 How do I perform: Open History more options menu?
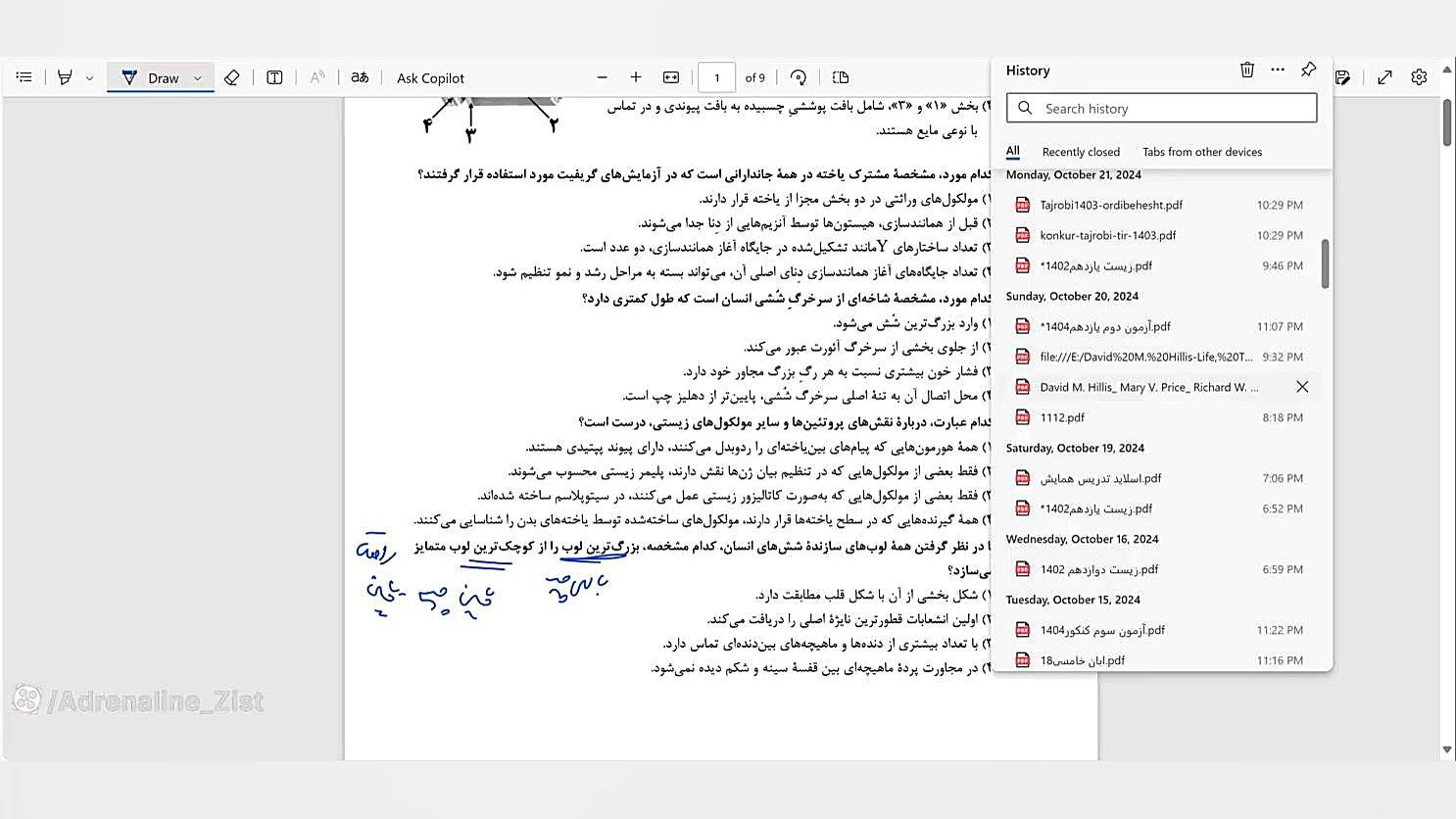[x=1278, y=70]
